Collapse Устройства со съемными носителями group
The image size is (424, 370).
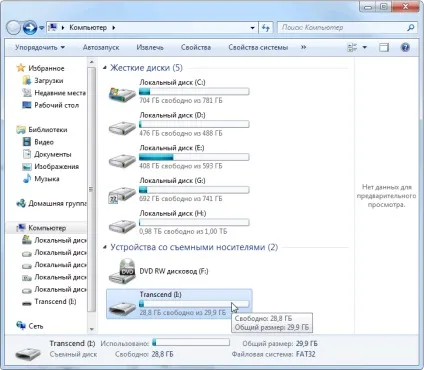click(105, 247)
